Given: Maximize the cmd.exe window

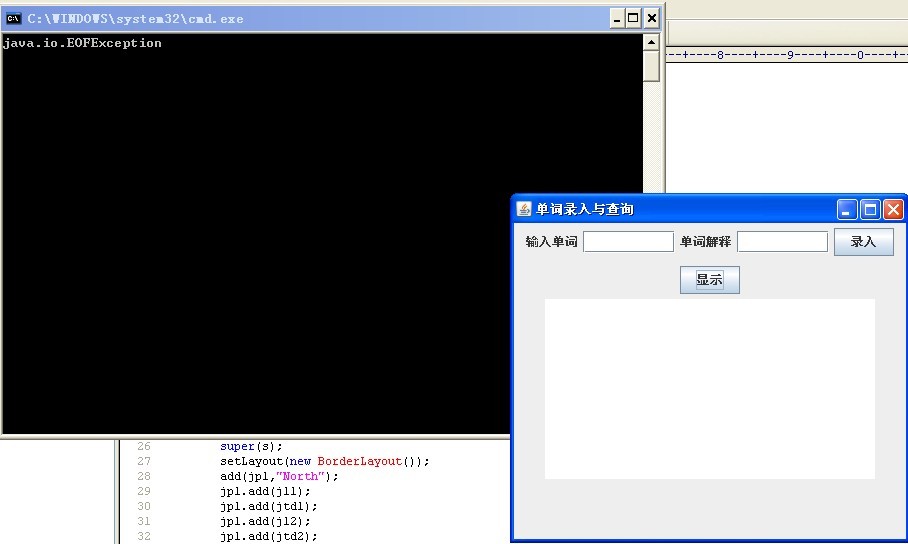Looking at the screenshot, I should (x=634, y=19).
